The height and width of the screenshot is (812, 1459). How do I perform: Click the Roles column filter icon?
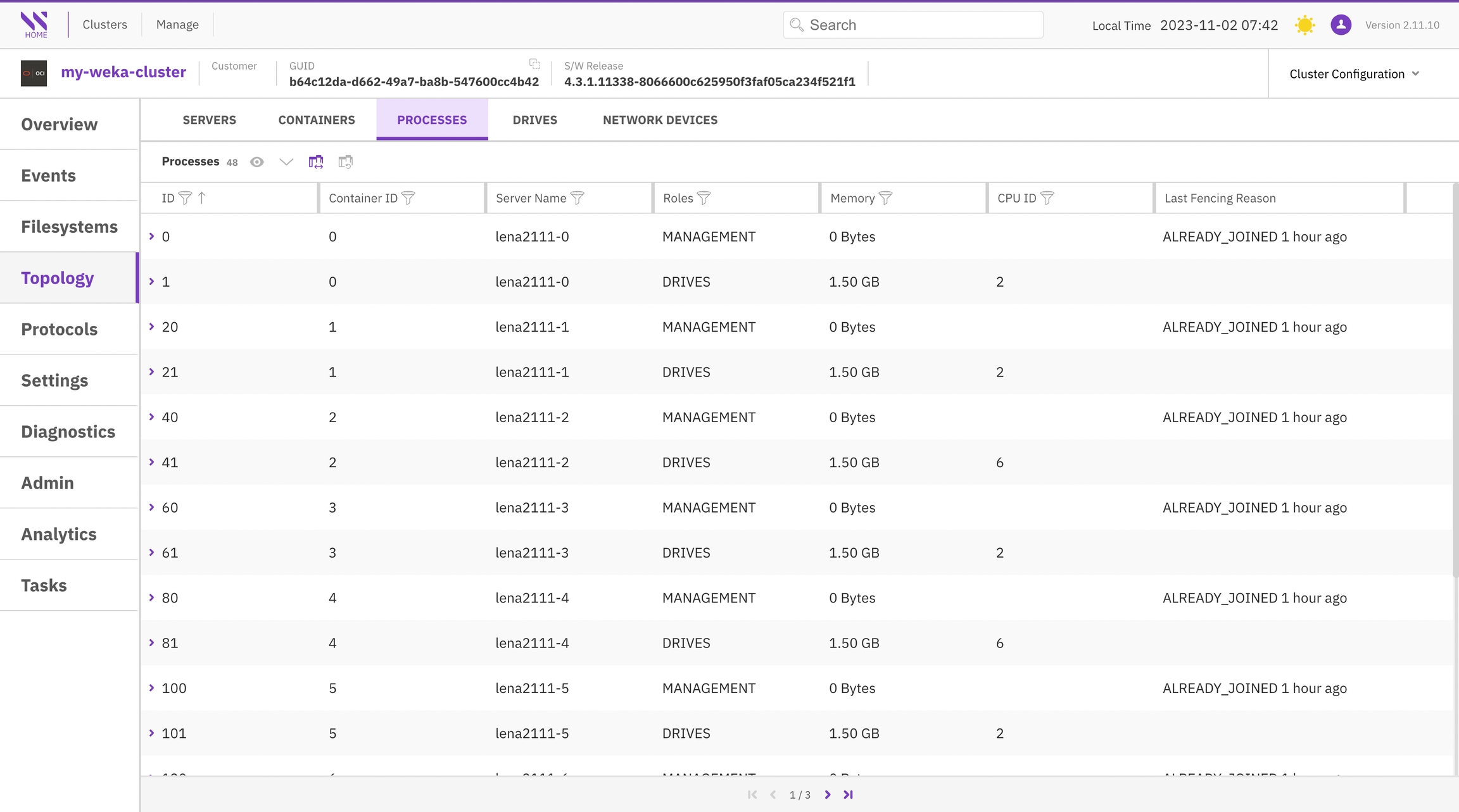[704, 199]
